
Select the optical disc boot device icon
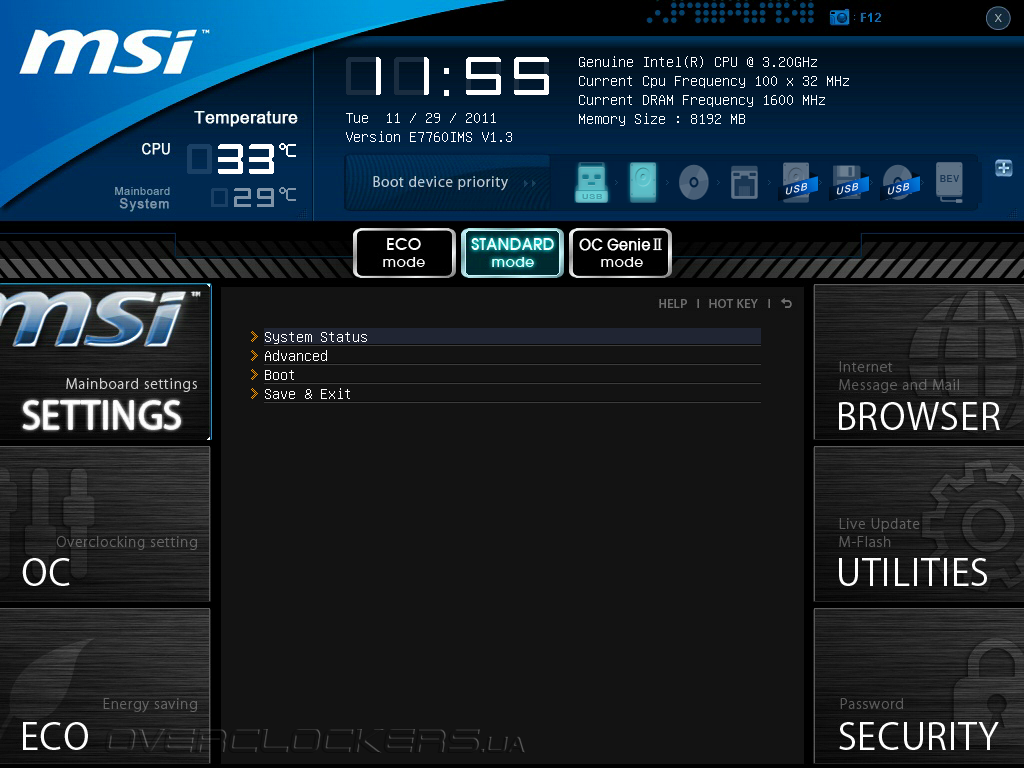pos(694,182)
